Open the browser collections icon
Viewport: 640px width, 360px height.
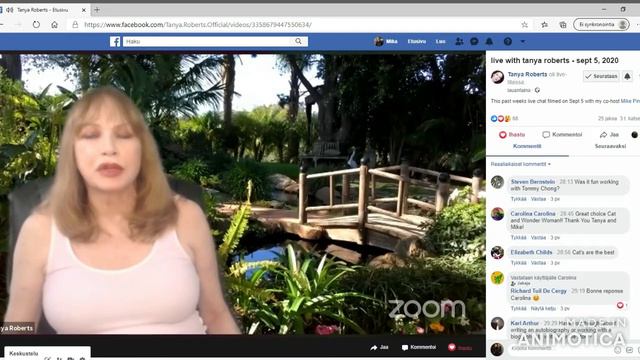563,24
